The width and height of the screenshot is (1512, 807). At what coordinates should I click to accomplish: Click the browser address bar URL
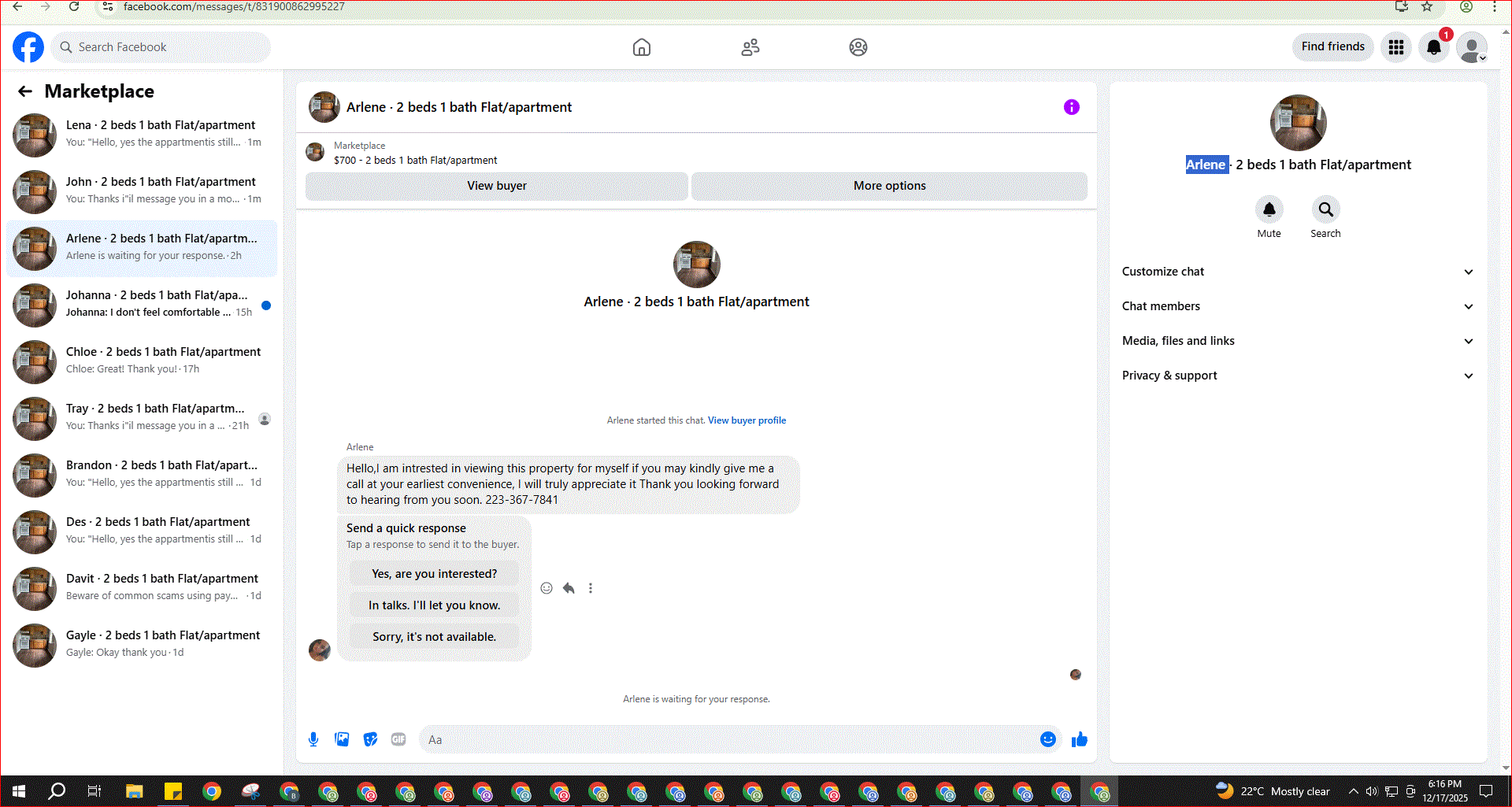point(234,6)
